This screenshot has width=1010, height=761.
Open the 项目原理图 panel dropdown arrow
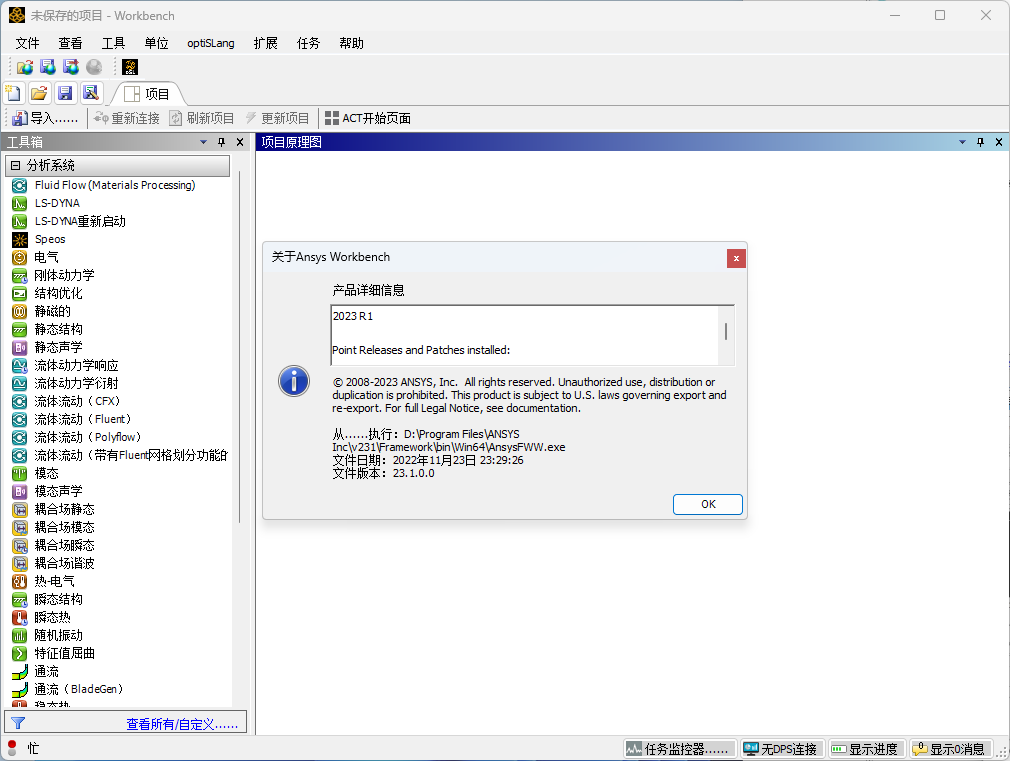(x=962, y=142)
